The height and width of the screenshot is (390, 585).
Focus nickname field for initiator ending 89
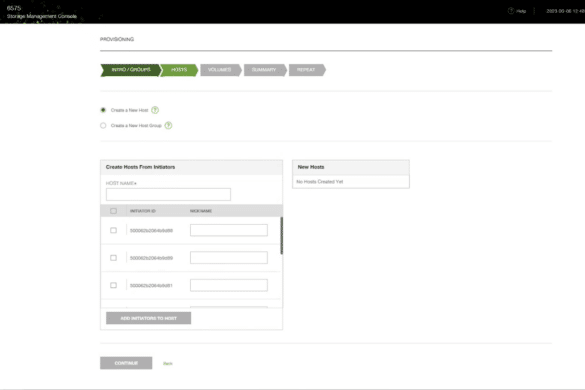click(x=229, y=258)
